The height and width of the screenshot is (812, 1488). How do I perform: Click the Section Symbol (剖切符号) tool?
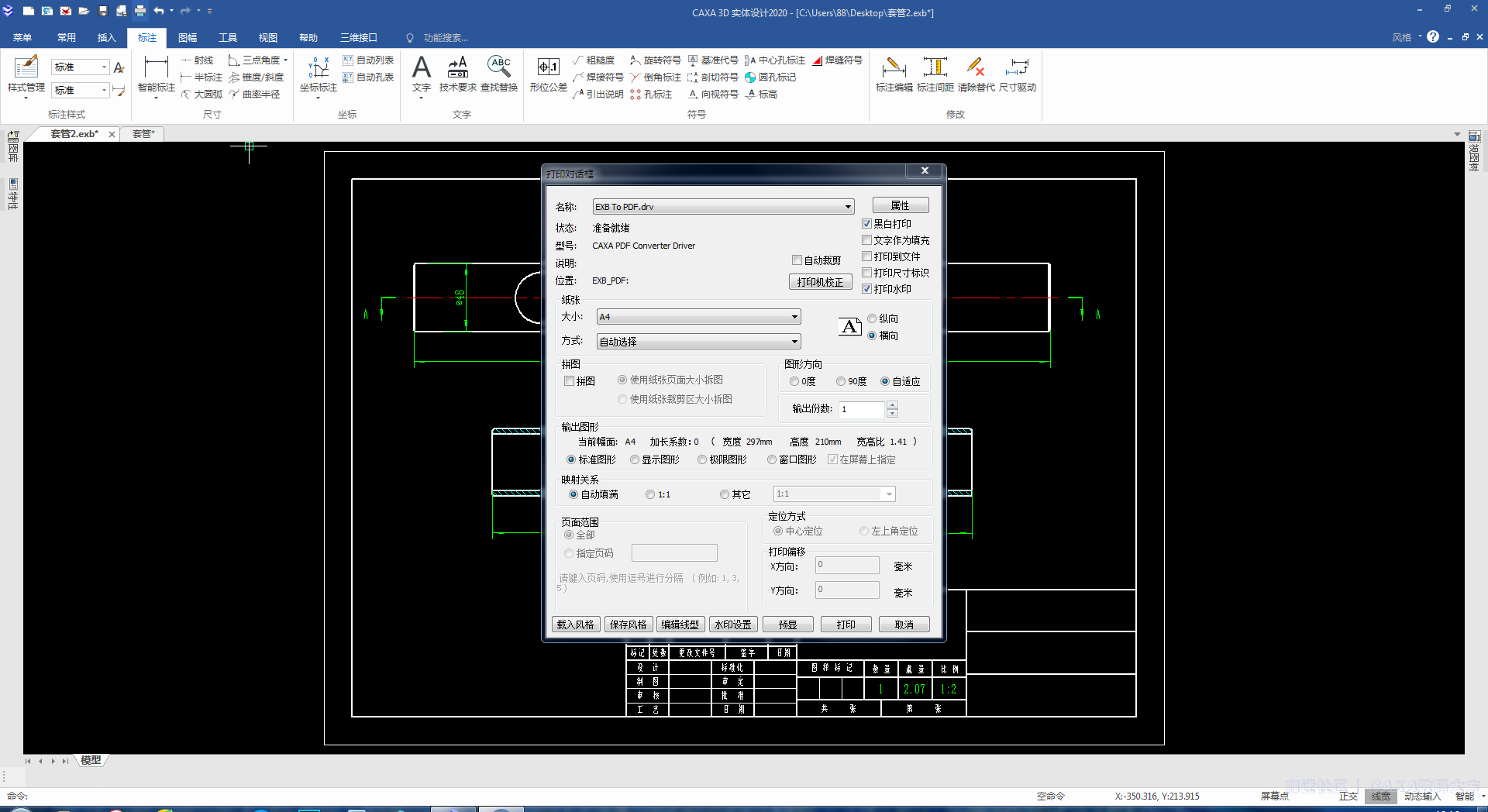[x=713, y=77]
